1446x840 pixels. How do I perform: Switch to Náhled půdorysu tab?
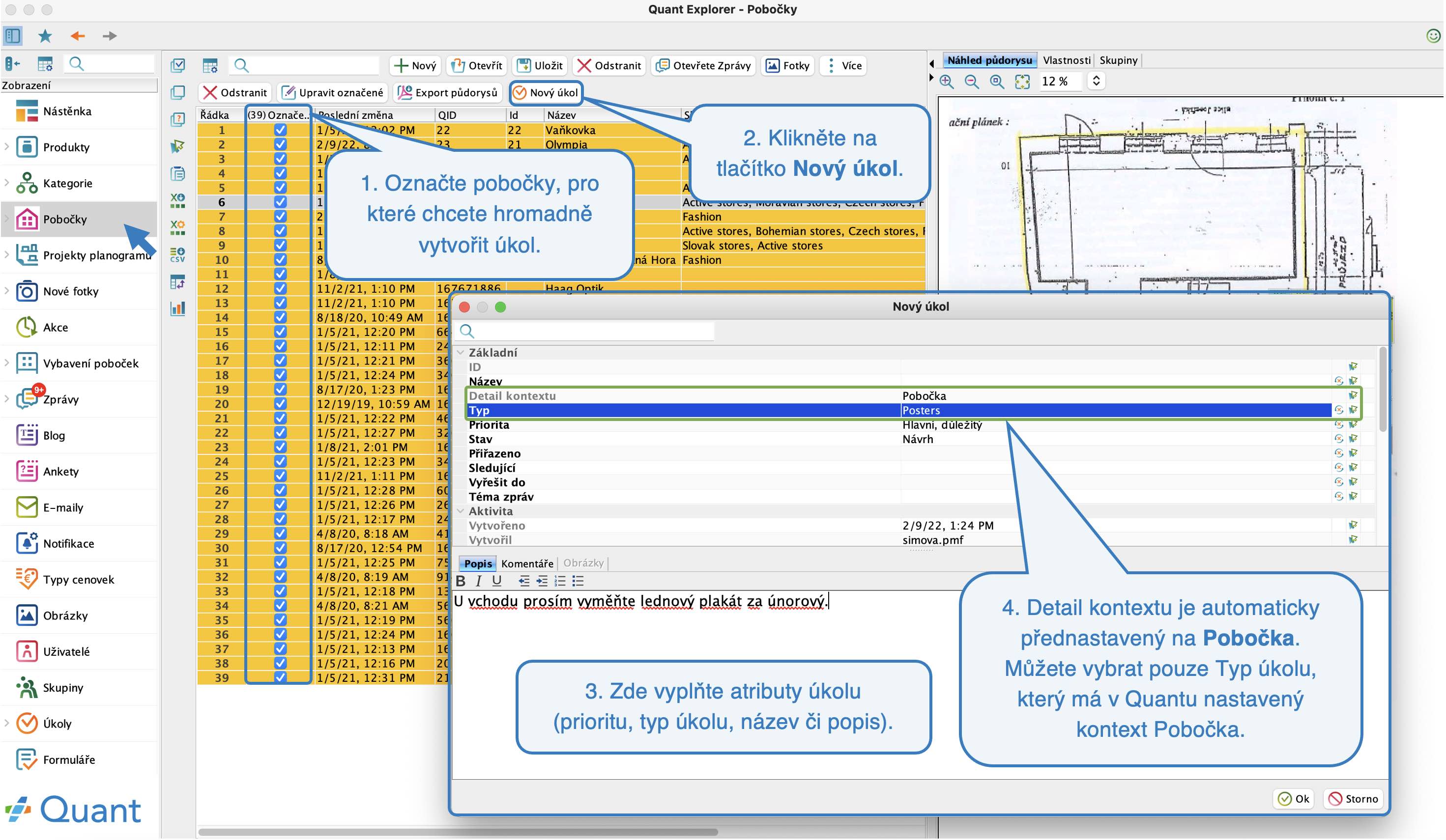coord(989,60)
